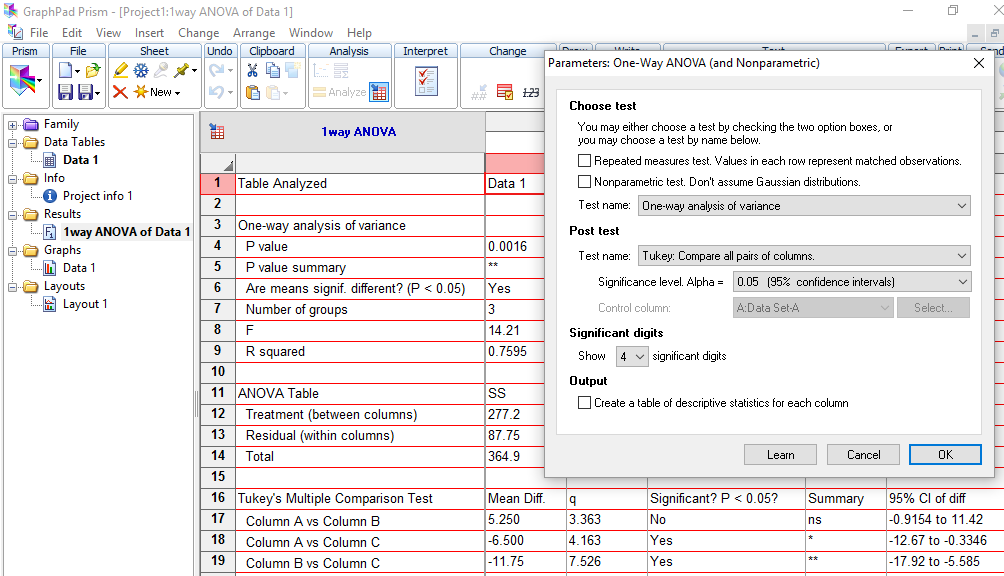The image size is (1004, 576).
Task: Open the Edit menu
Action: point(72,33)
